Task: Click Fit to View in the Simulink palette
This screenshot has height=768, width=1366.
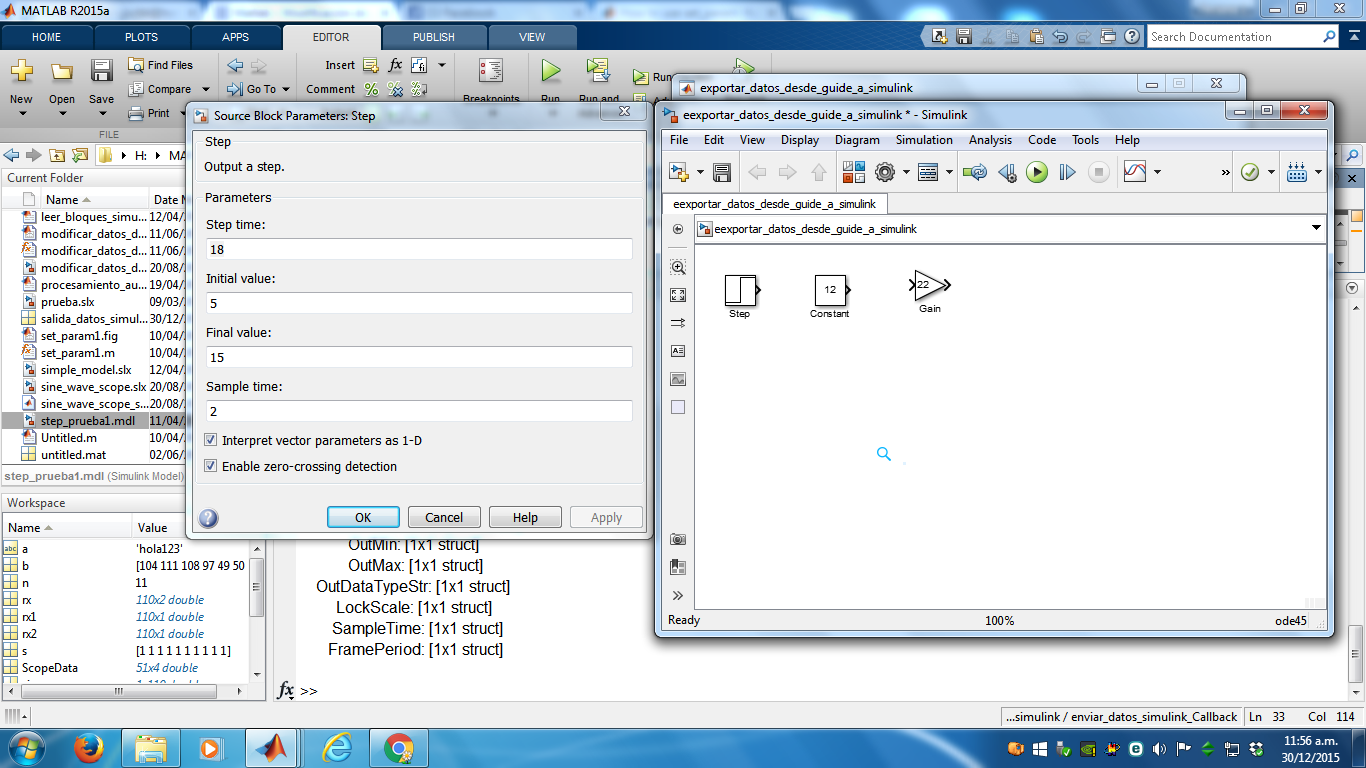Action: pyautogui.click(x=678, y=295)
